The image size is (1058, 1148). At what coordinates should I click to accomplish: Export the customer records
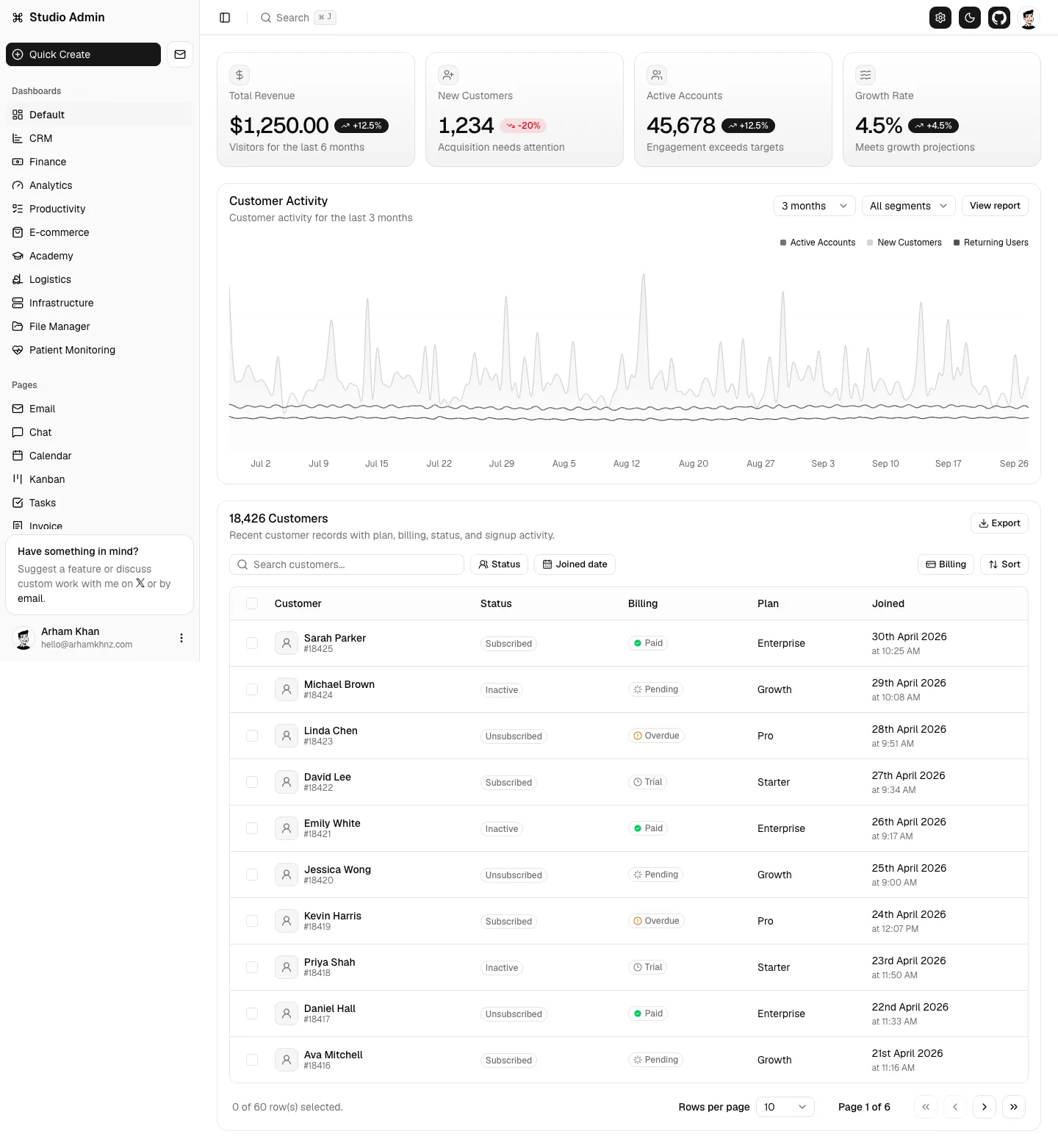999,523
